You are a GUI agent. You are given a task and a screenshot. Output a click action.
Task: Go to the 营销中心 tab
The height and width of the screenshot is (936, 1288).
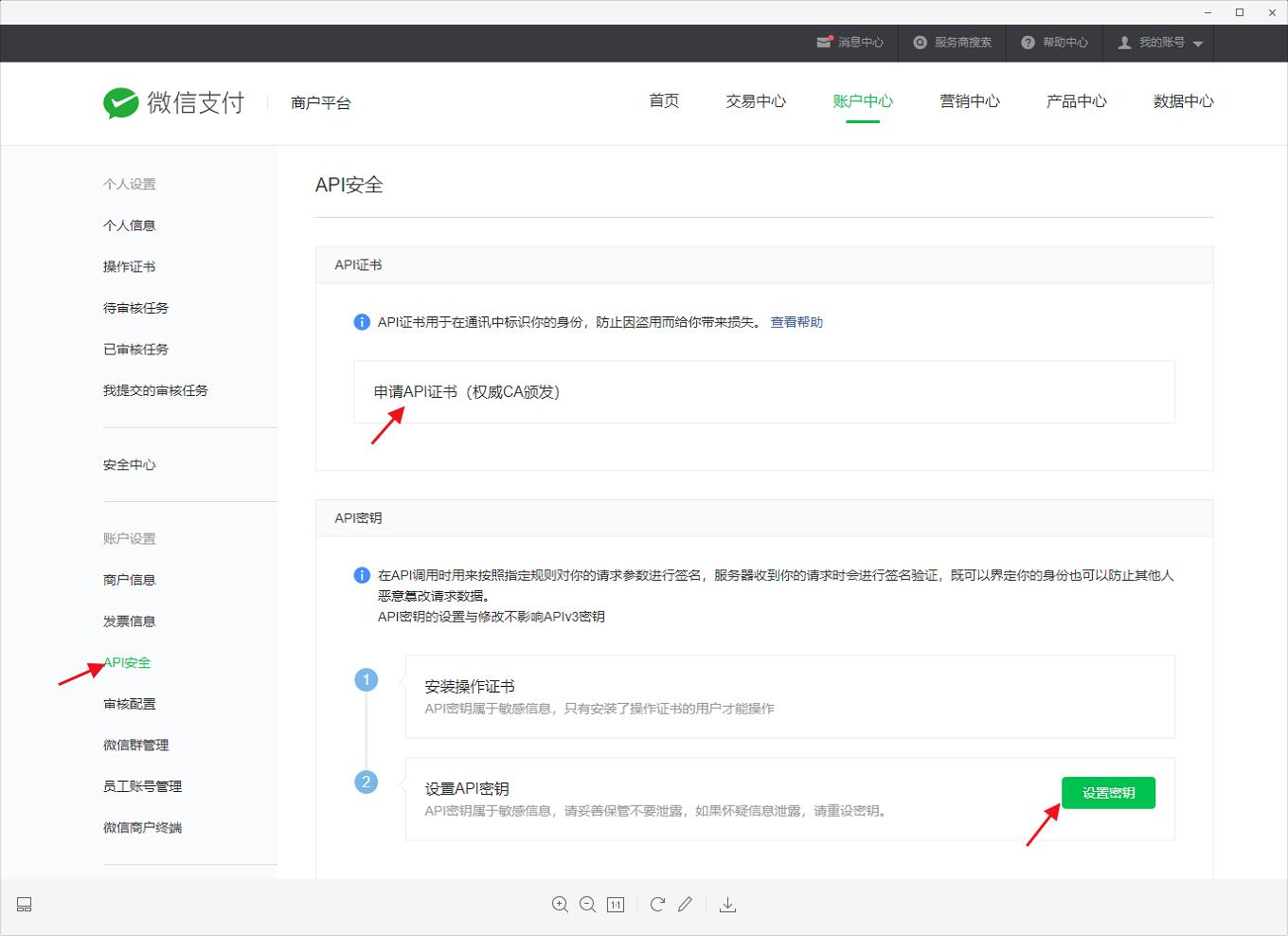[x=970, y=101]
